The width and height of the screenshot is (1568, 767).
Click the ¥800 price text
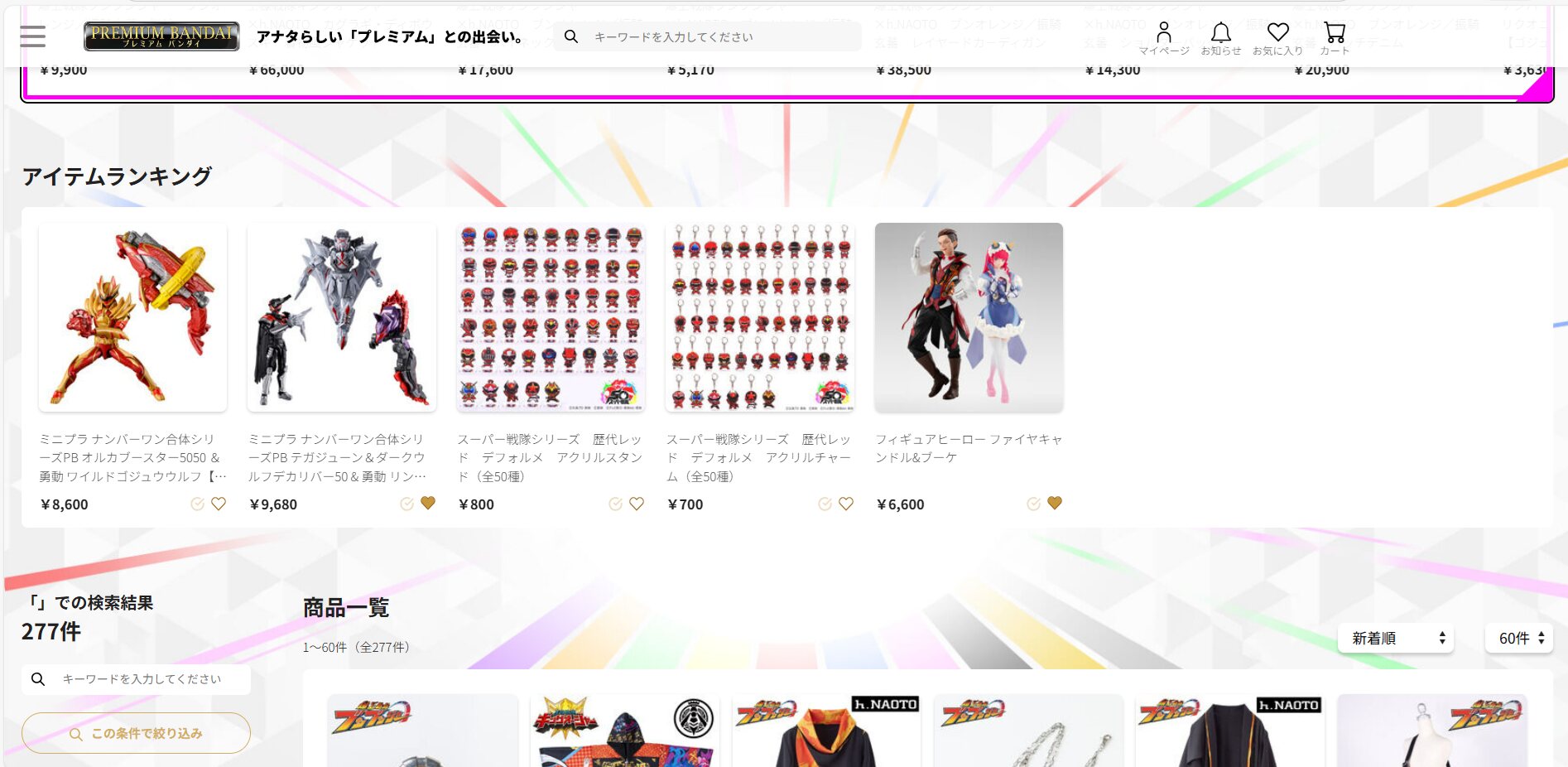click(x=476, y=504)
